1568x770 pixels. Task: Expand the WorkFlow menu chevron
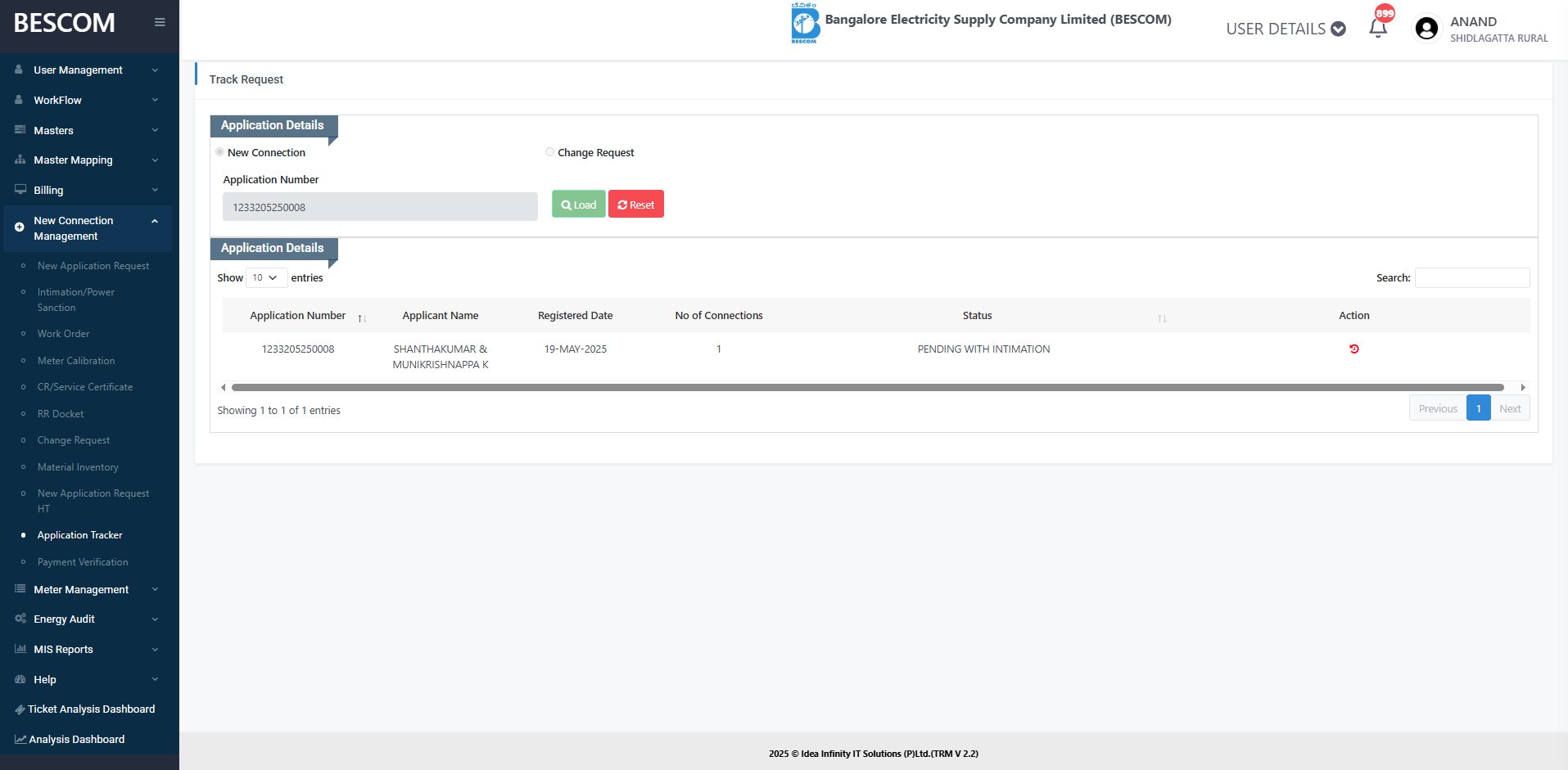click(x=155, y=100)
